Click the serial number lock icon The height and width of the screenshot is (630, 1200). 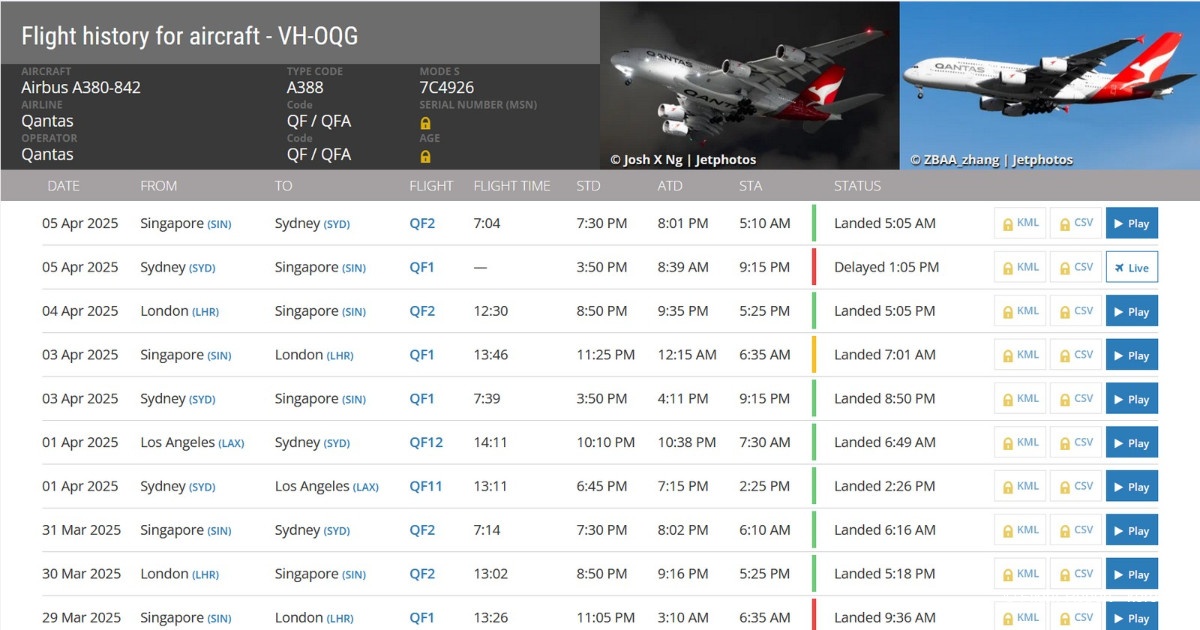click(x=426, y=123)
